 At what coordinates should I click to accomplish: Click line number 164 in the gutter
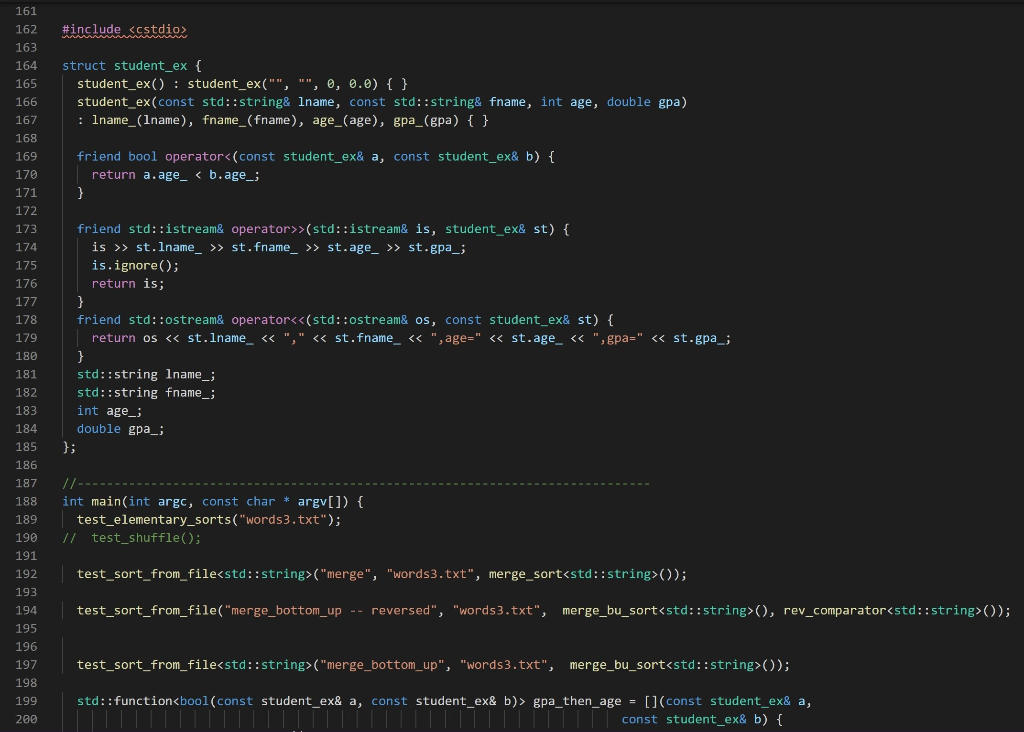tap(25, 65)
